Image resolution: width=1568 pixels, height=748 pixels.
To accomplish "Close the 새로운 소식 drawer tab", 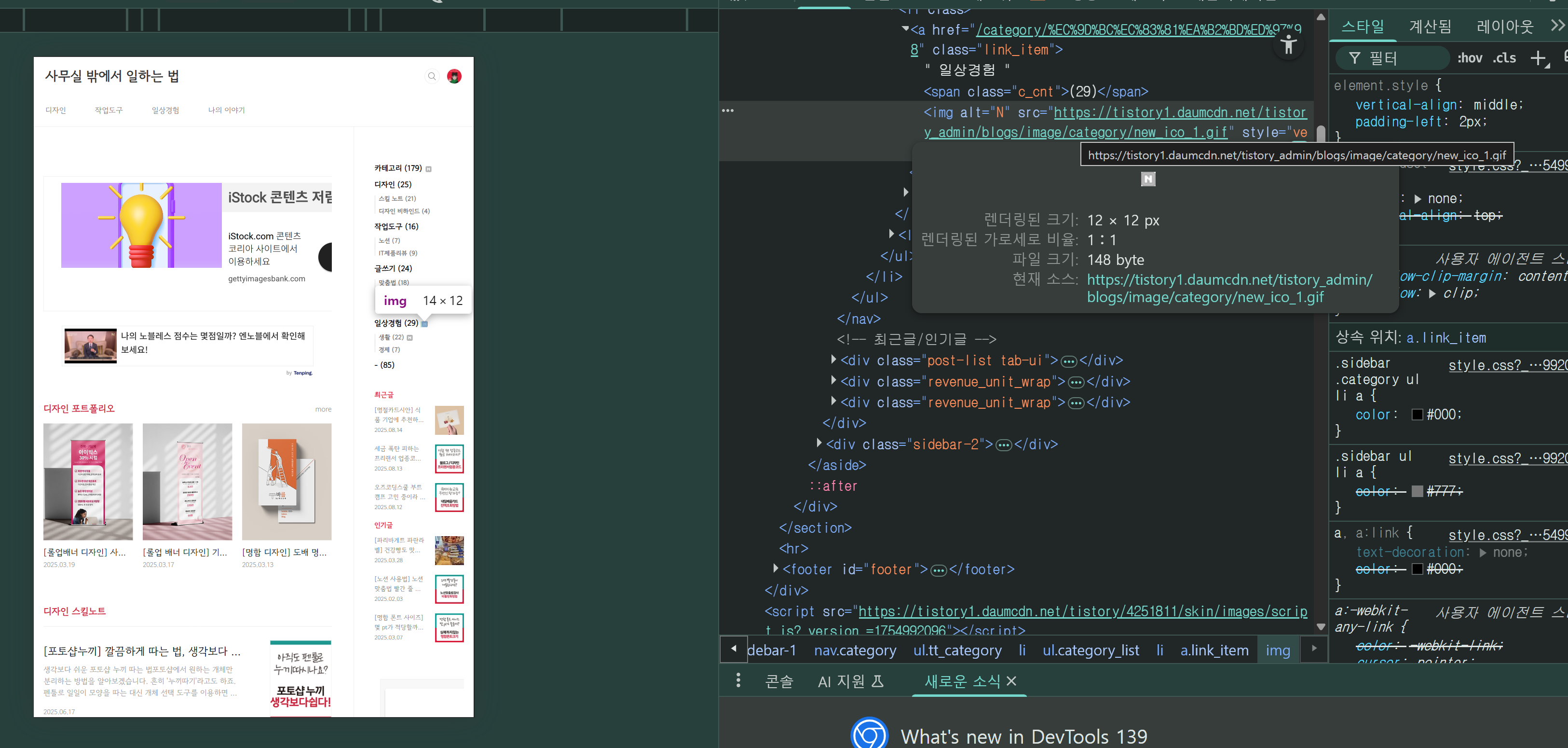I will click(x=1012, y=681).
